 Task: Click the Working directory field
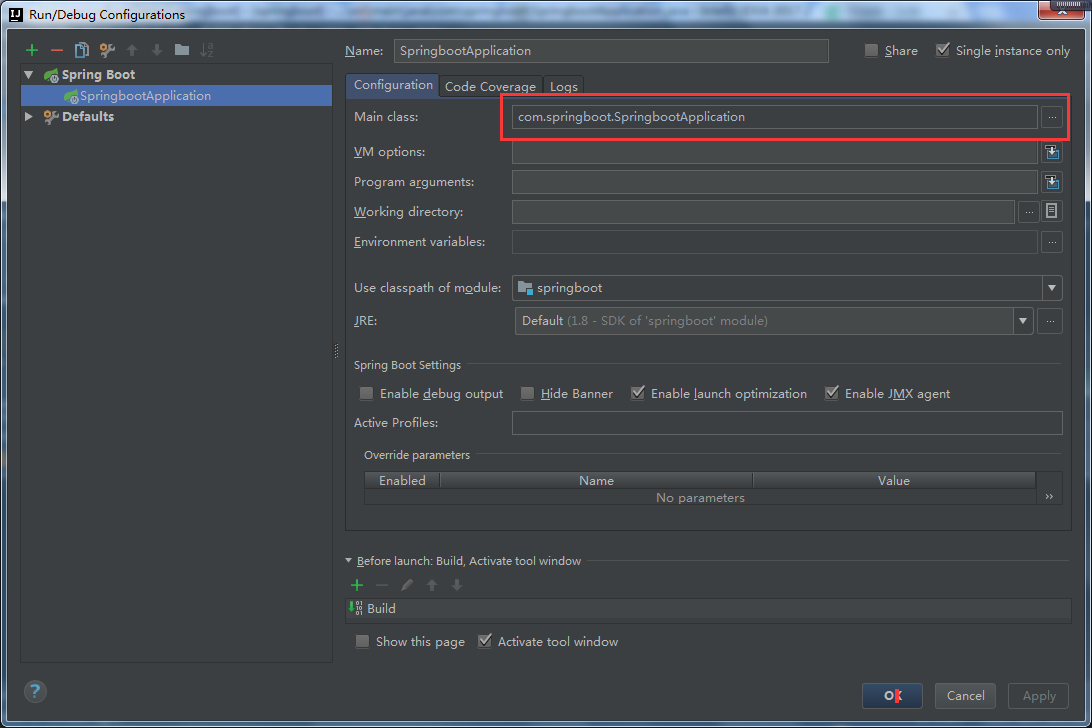[x=763, y=212]
